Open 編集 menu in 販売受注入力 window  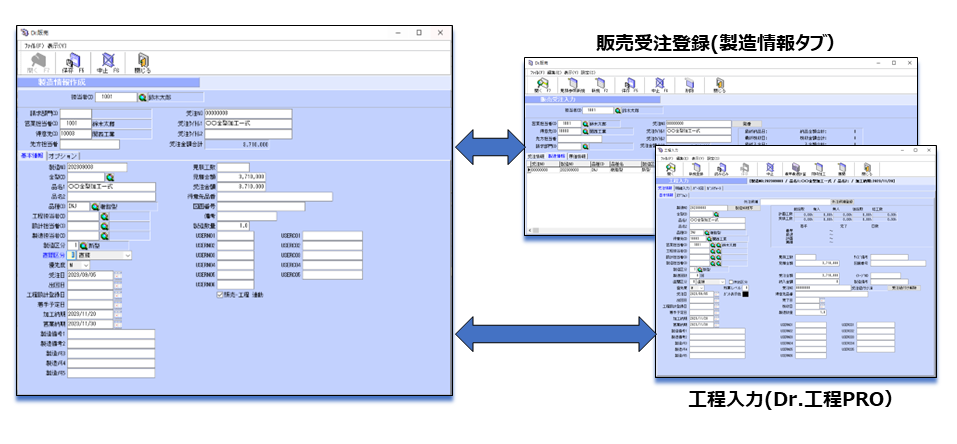(554, 73)
